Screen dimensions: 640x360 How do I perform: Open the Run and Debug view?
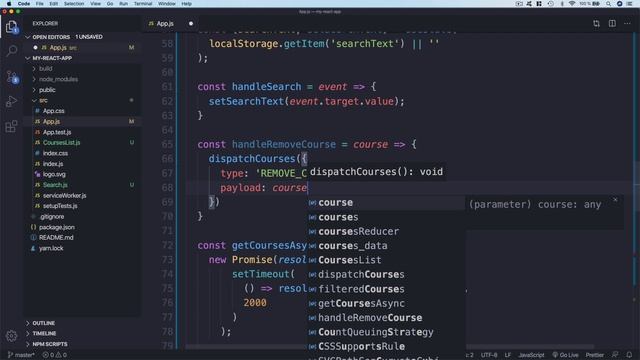12,101
